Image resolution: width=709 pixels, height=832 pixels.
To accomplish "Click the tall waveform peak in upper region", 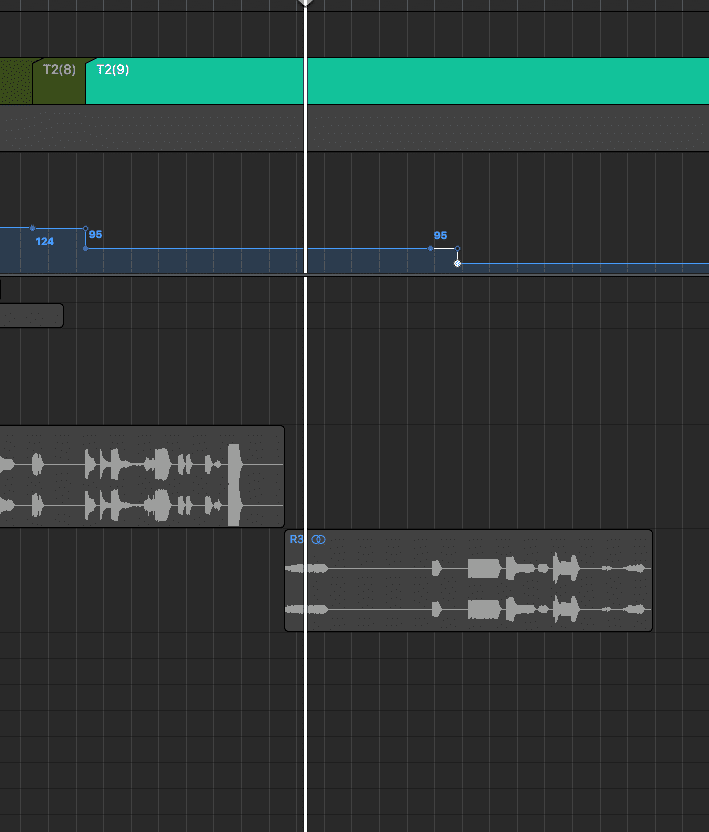I will click(235, 484).
